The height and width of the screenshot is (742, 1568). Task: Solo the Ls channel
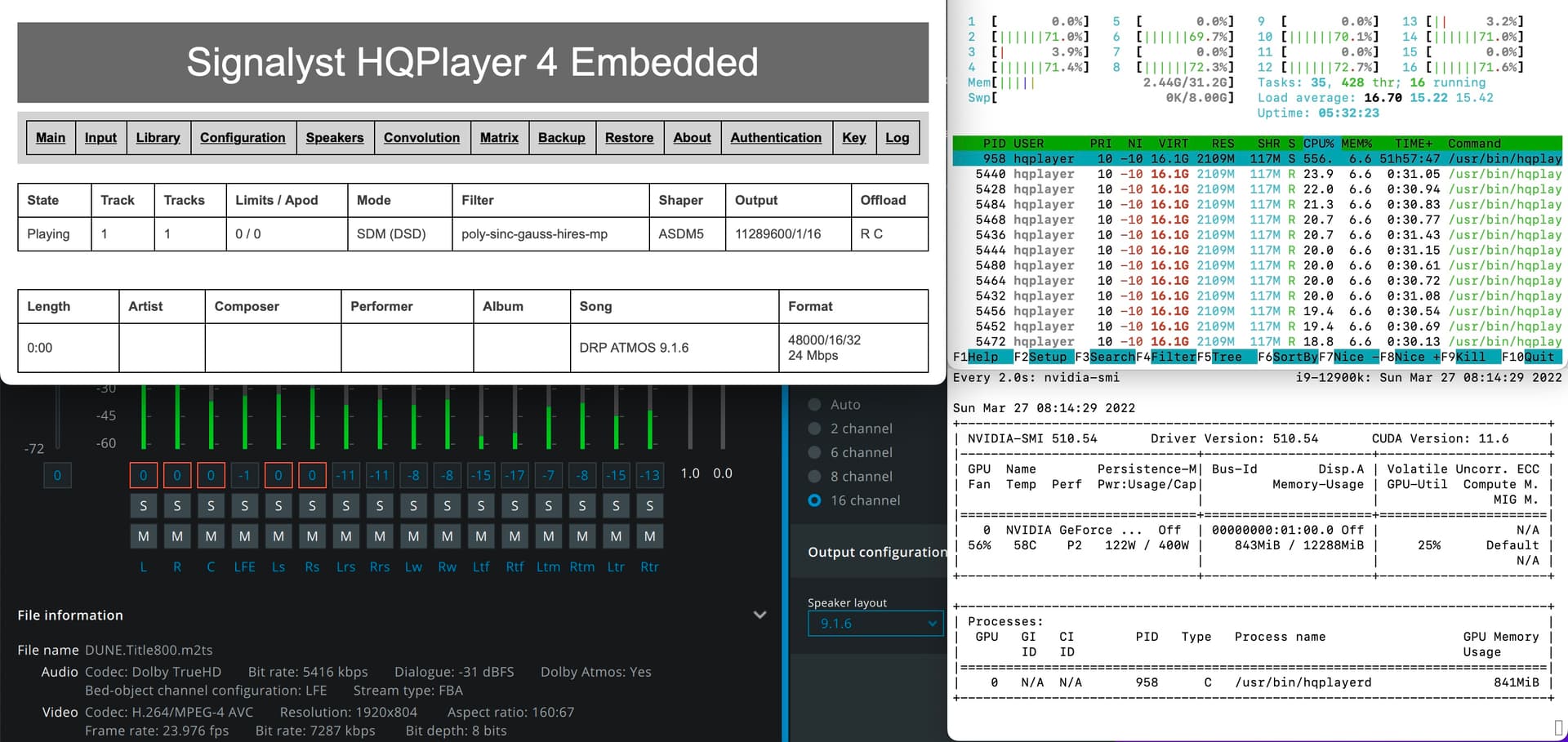pos(278,506)
